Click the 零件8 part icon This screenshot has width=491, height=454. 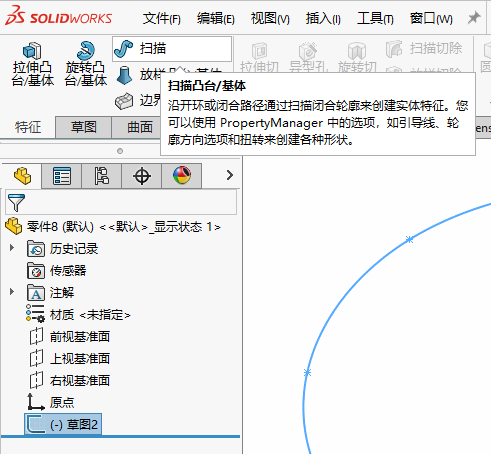point(14,226)
